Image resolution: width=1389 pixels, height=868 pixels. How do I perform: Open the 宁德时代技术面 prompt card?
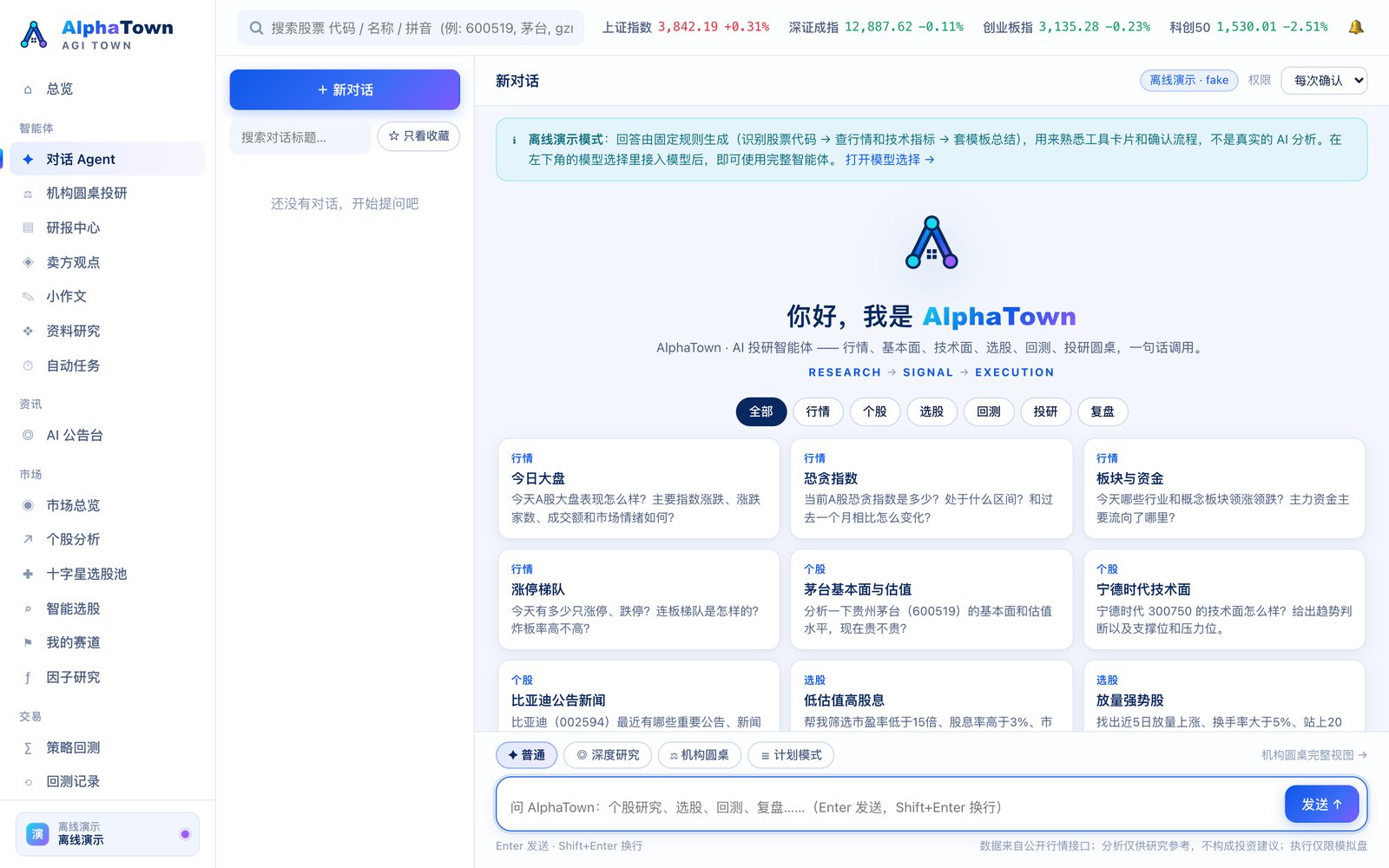tap(1224, 600)
